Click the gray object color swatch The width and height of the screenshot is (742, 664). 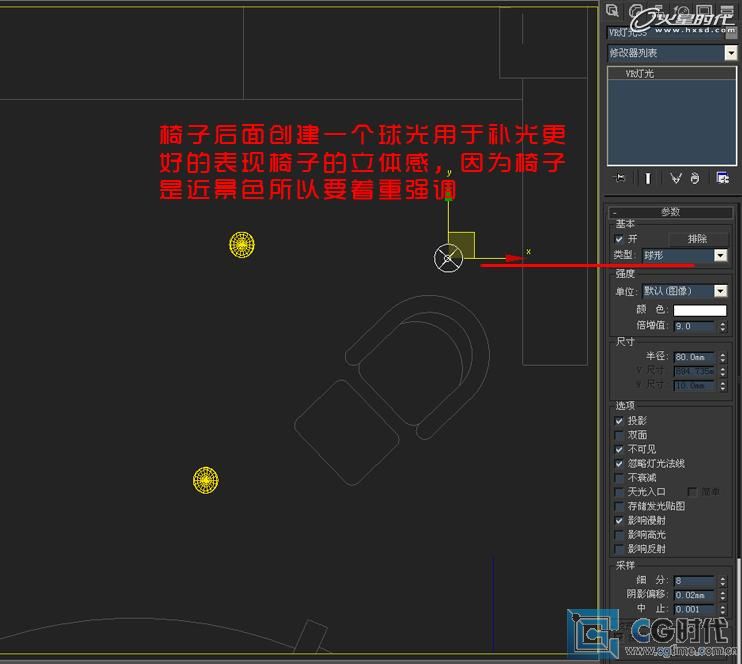click(x=731, y=33)
